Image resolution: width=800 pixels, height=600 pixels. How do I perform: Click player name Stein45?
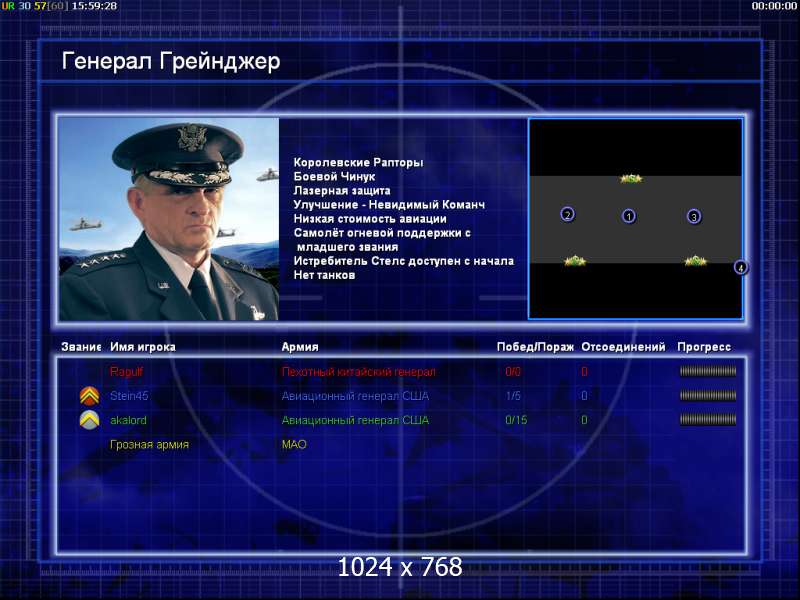tap(129, 396)
